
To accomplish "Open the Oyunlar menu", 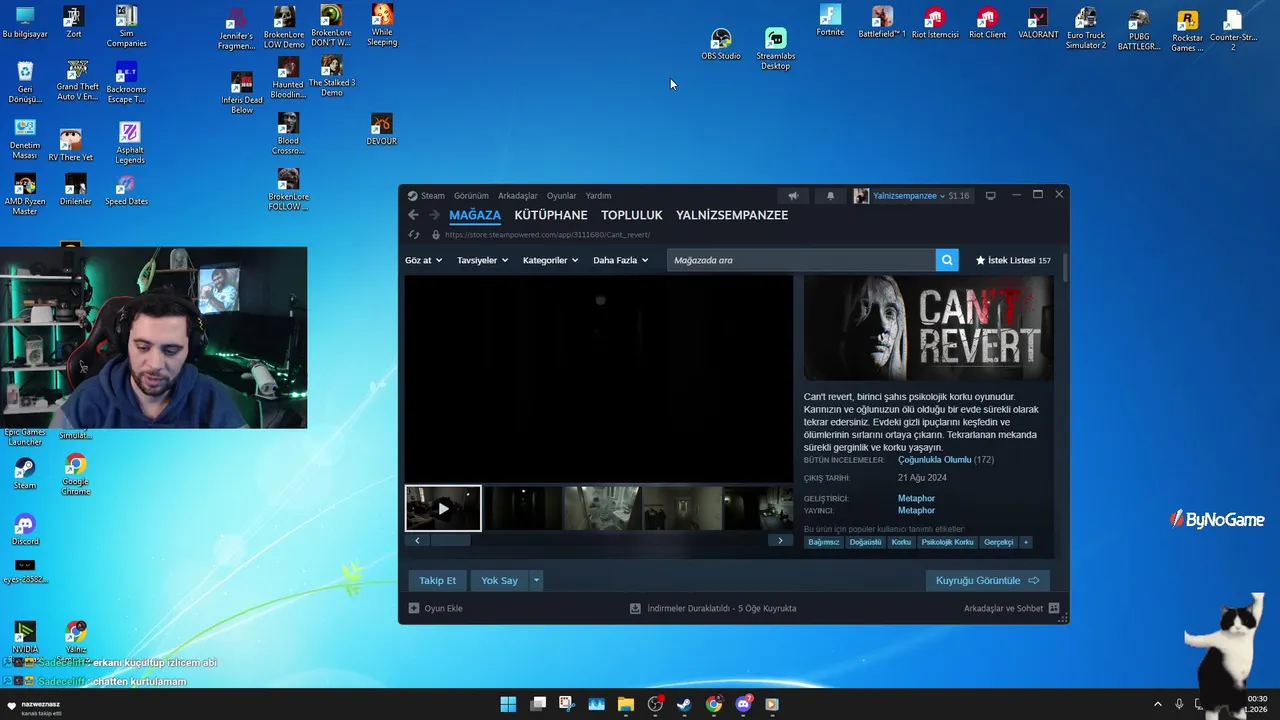I will click(x=561, y=196).
